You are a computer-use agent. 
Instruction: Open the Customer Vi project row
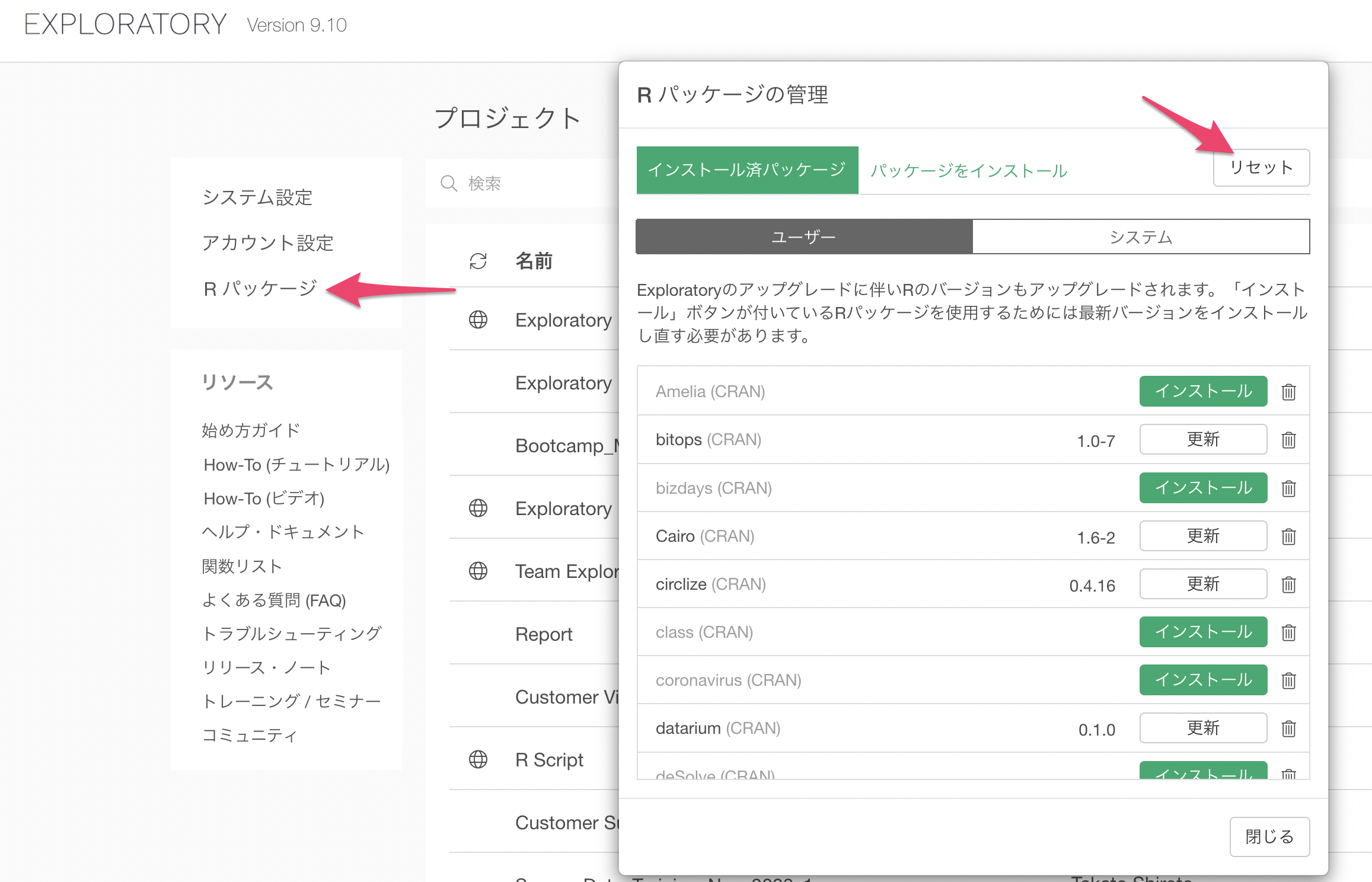[567, 697]
